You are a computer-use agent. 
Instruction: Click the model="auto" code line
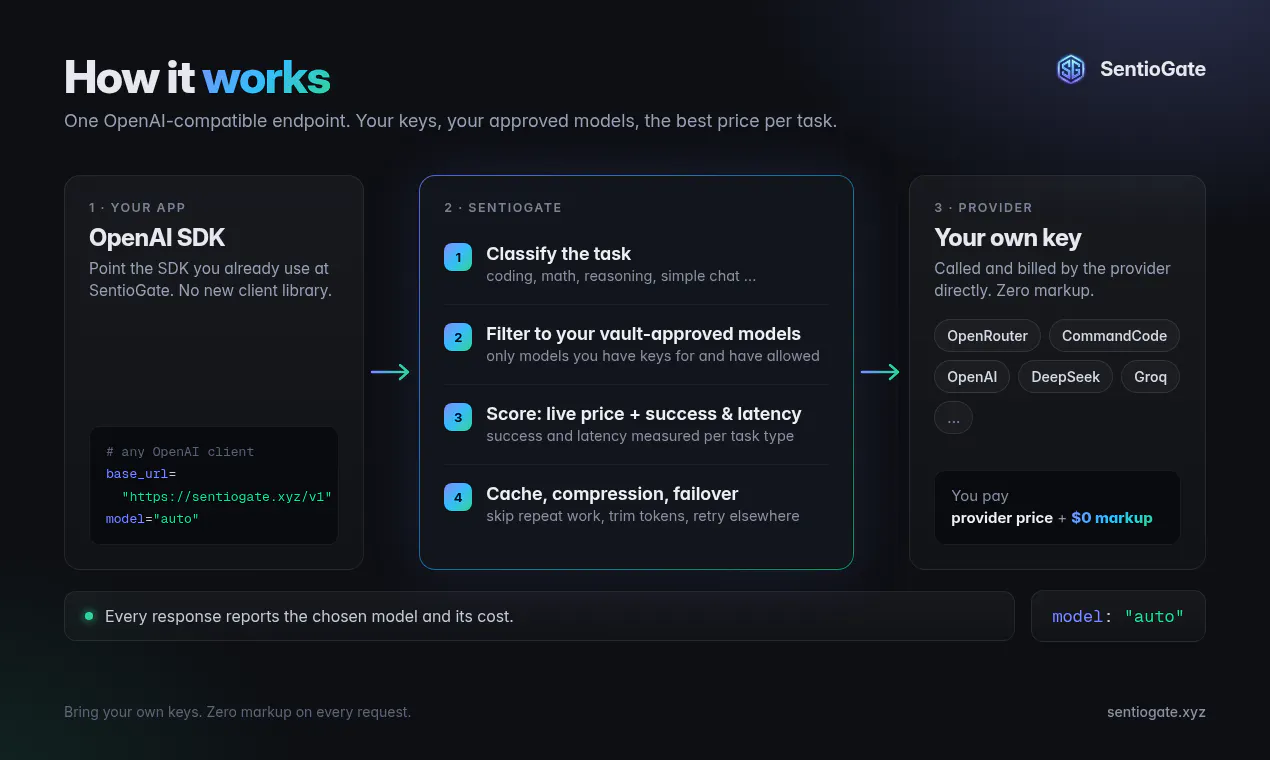152,519
